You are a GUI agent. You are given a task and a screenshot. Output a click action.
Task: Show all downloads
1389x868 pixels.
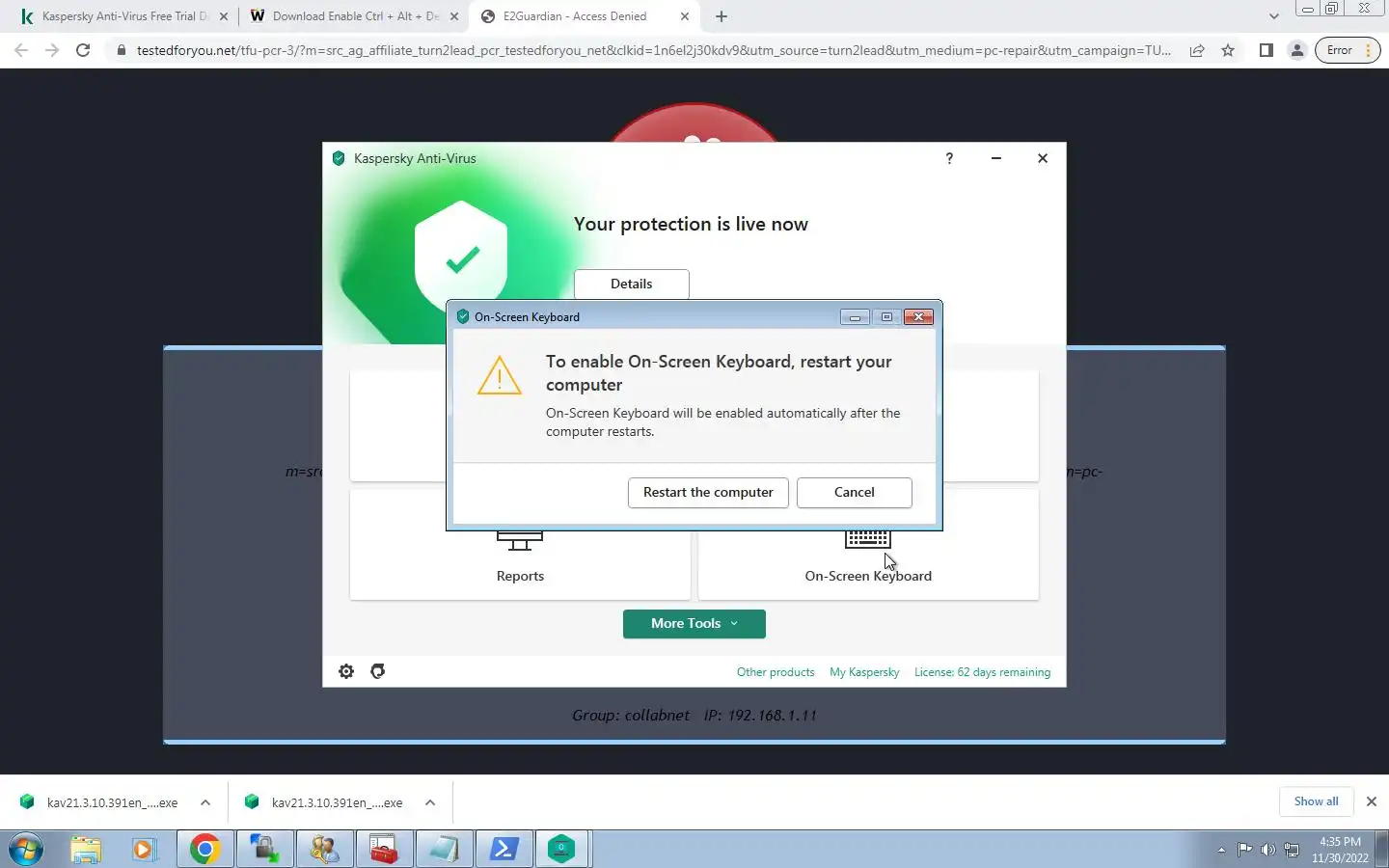pyautogui.click(x=1316, y=801)
